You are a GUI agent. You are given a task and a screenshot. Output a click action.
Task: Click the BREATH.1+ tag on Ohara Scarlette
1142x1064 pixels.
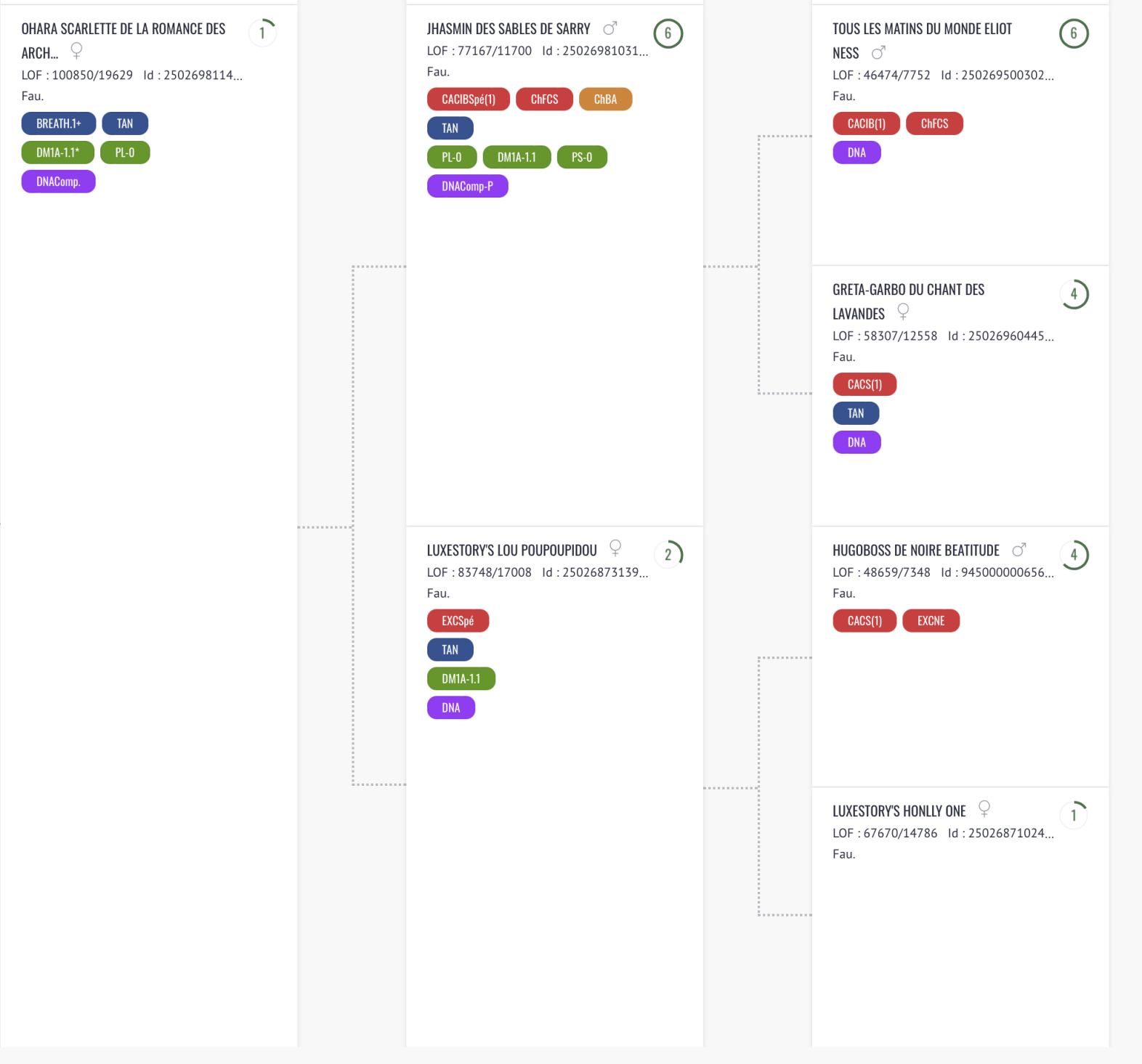[59, 123]
